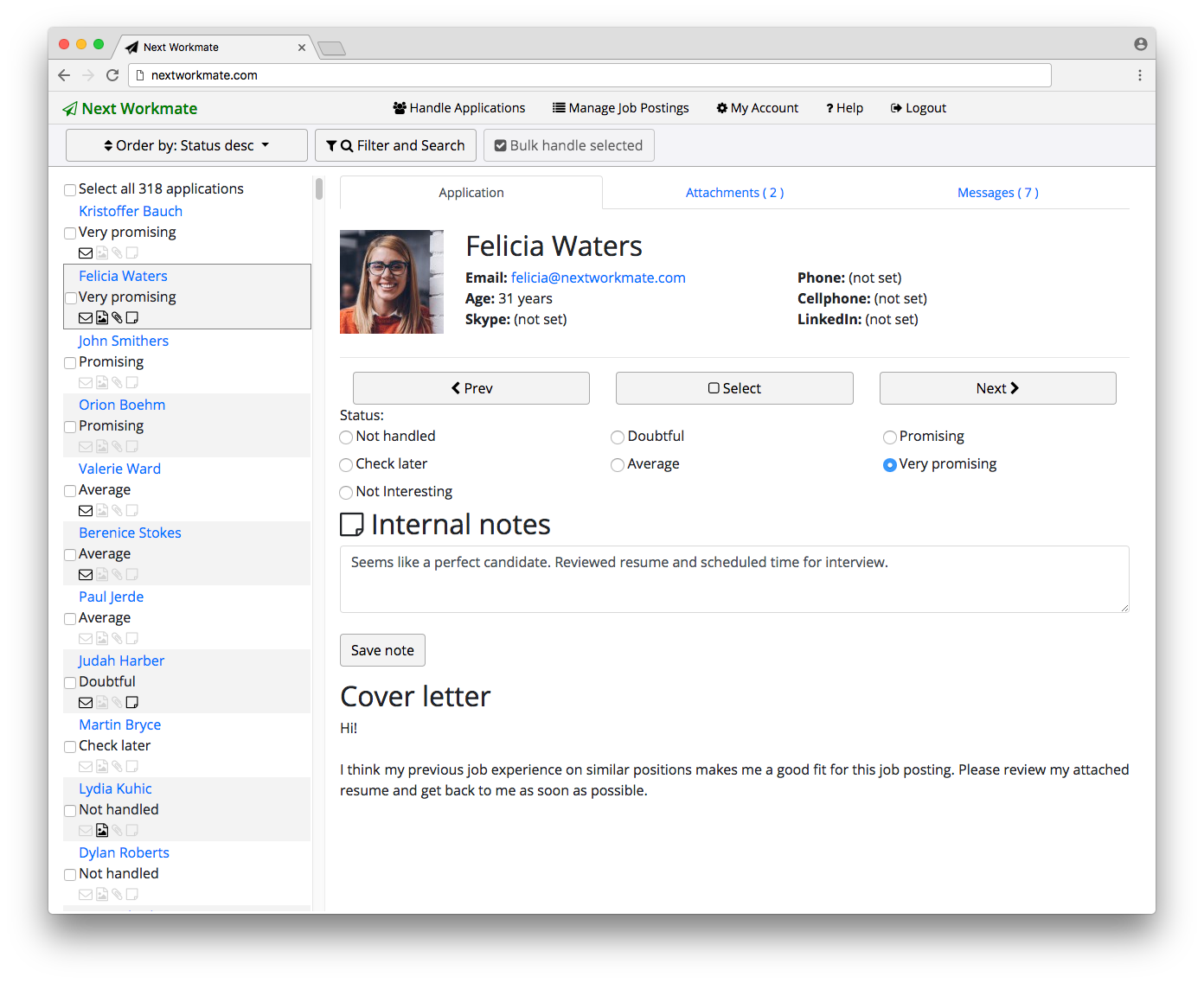Click paperclip icon under Kristoffer Bauch
The width and height of the screenshot is (1204, 983).
117,253
